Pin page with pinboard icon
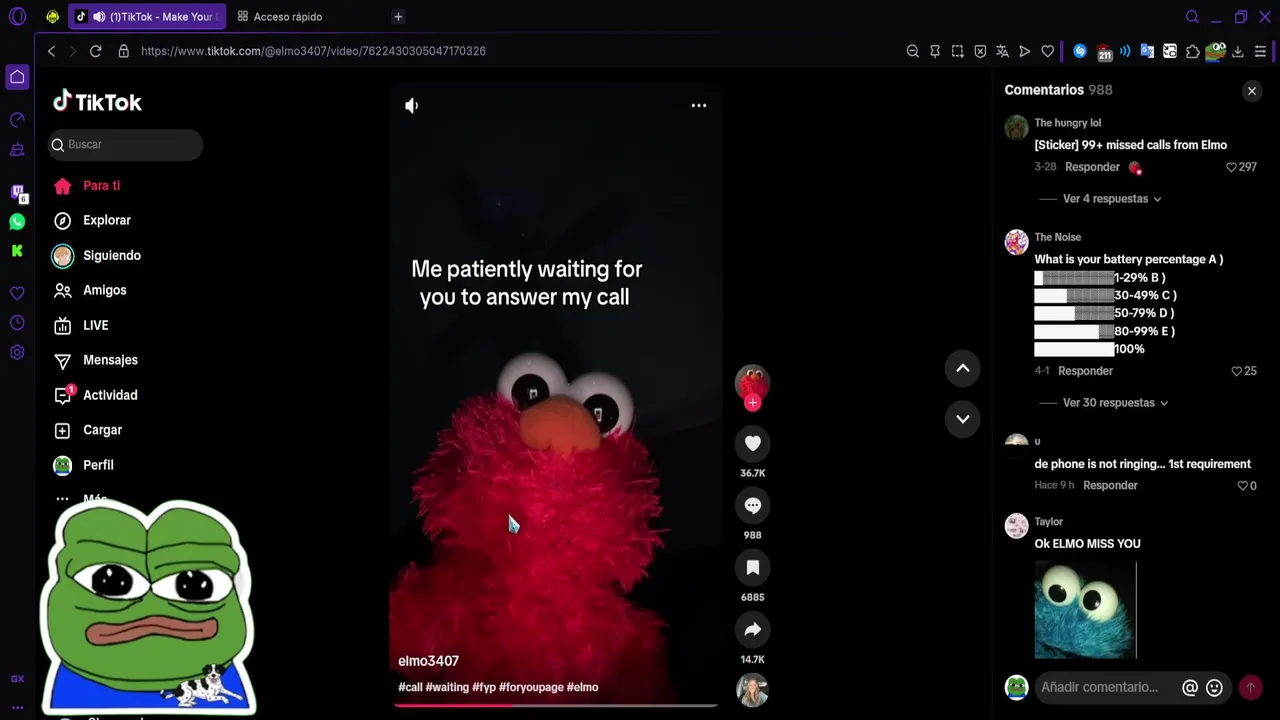1280x720 pixels. (935, 51)
